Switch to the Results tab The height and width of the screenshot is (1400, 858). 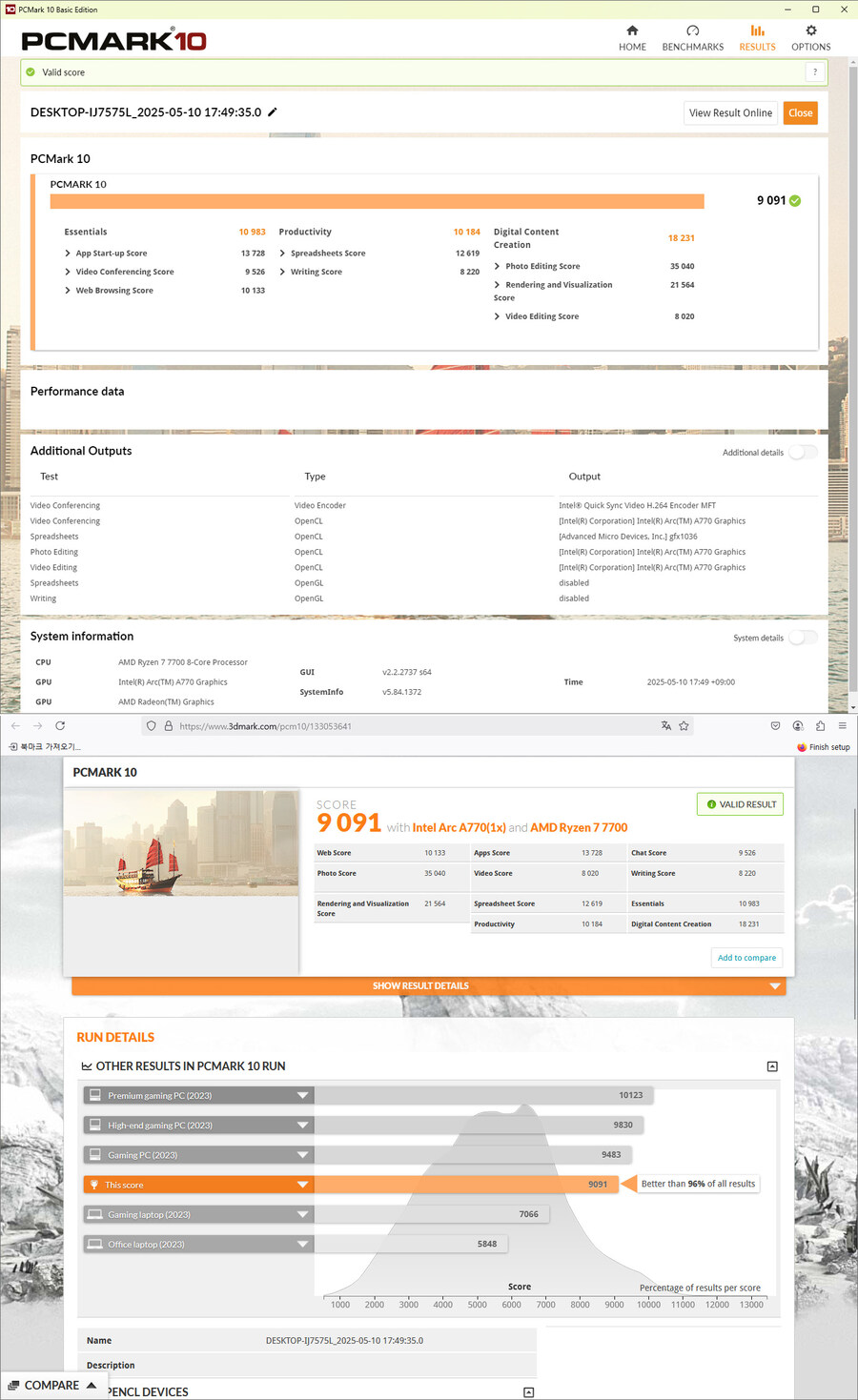757,37
